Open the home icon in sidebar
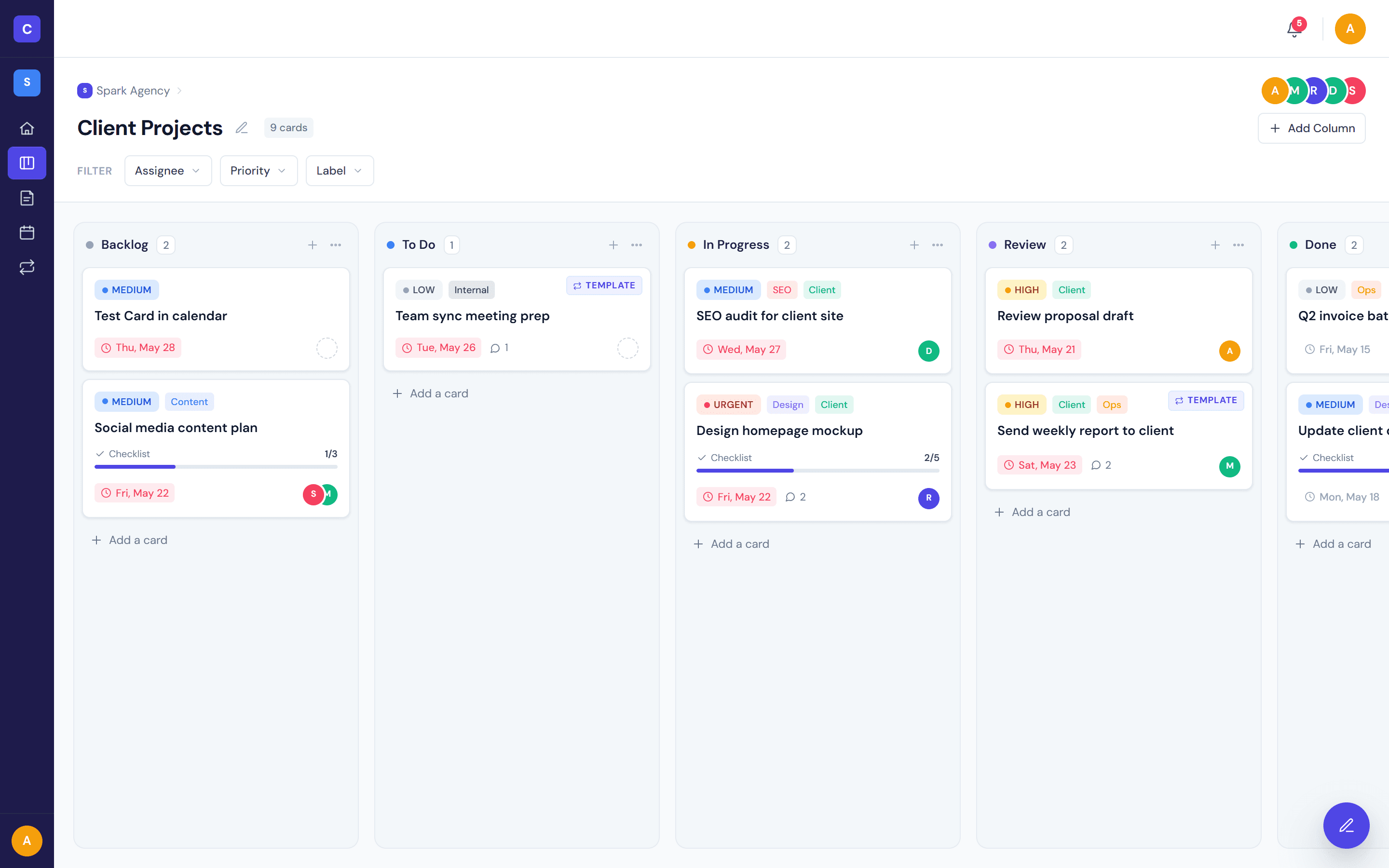 27,128
